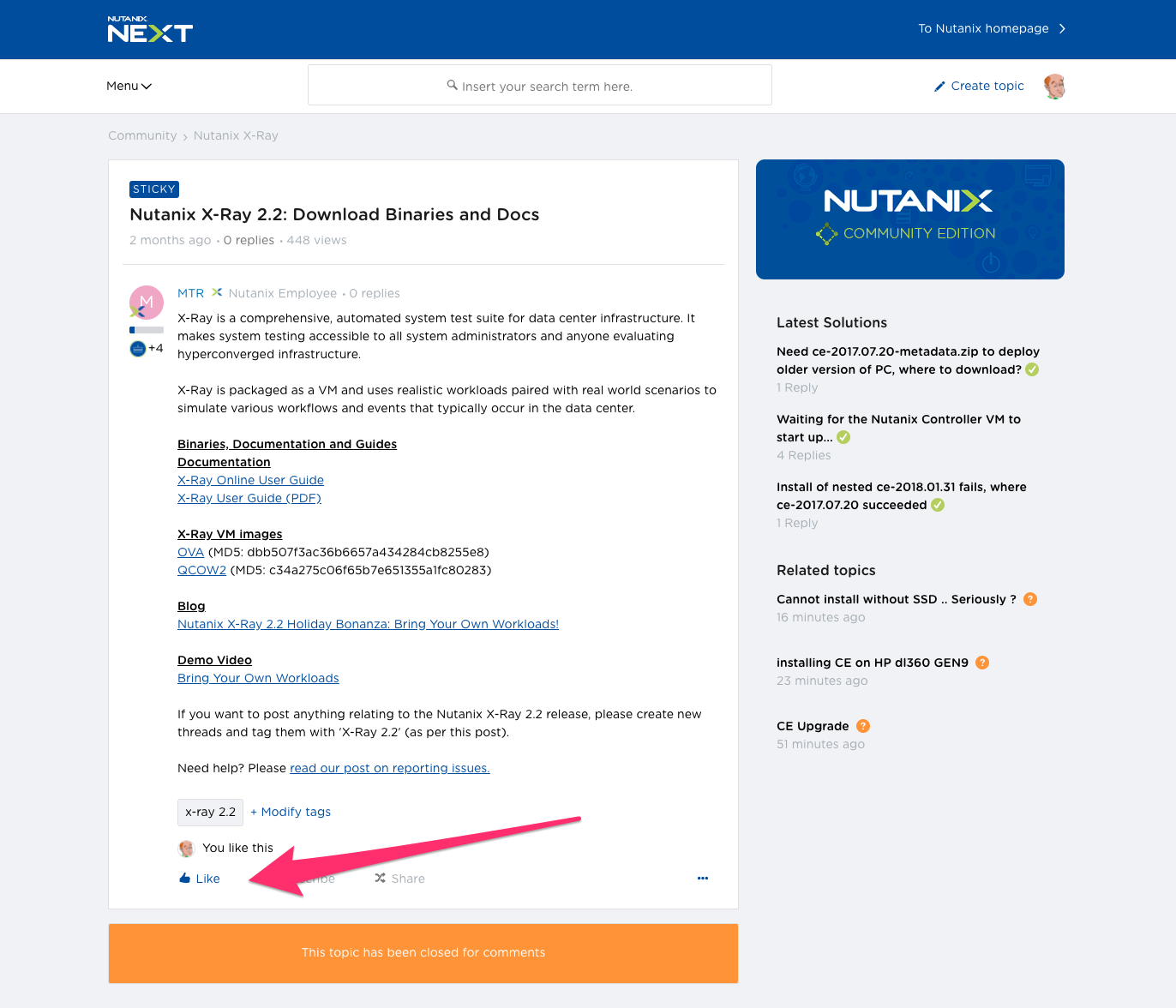Screen dimensions: 1176x1008
Task: Open 'CE Upgrade' related topic
Action: point(813,726)
